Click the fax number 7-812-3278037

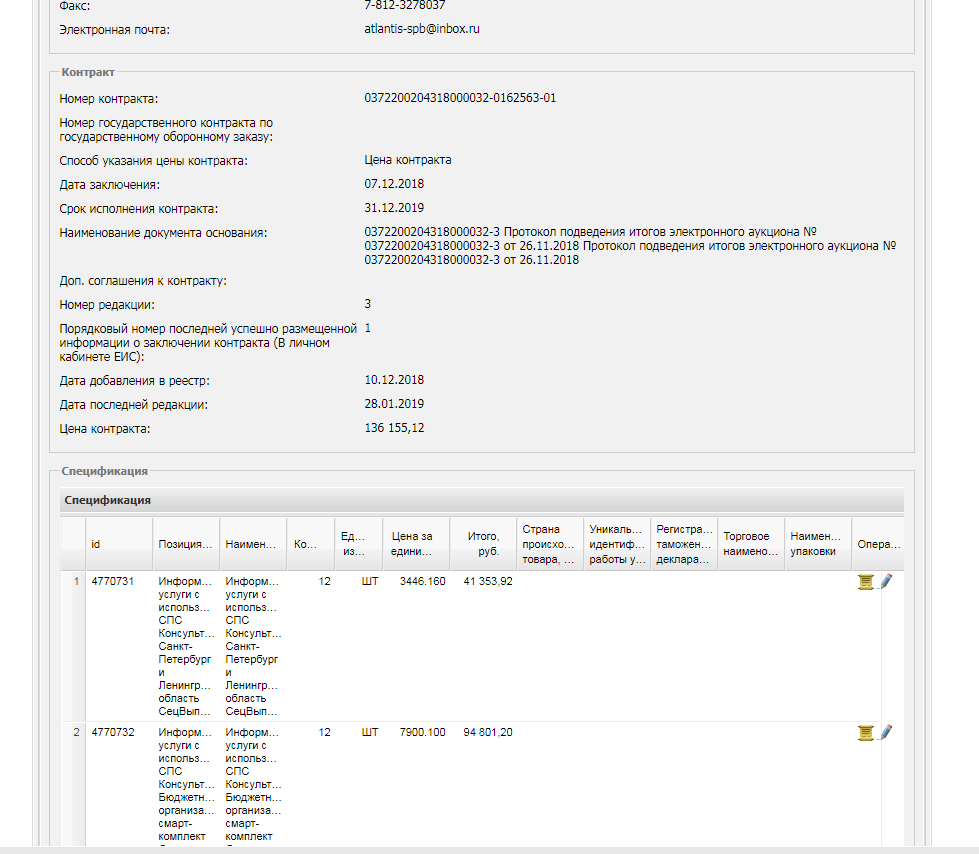click(405, 6)
